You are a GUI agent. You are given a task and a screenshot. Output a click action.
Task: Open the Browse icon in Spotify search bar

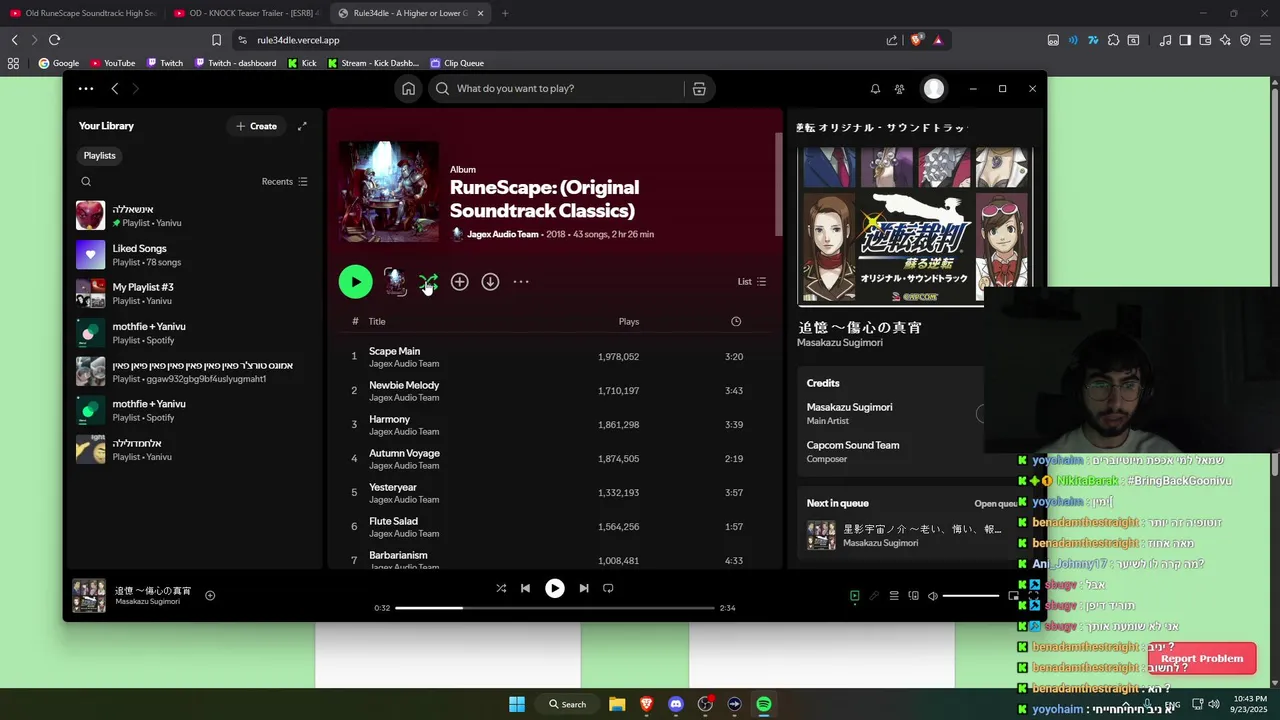[x=699, y=89]
